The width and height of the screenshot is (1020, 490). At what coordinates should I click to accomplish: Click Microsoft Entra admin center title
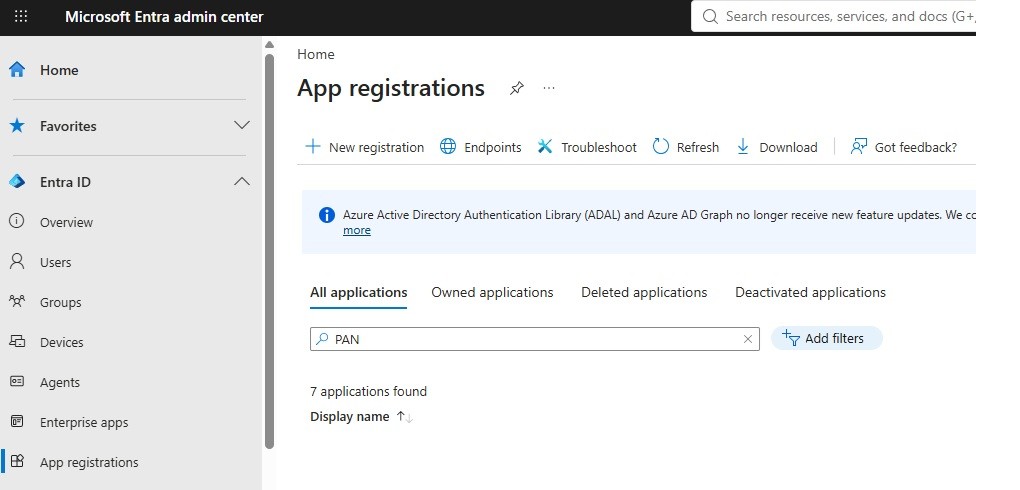pyautogui.click(x=164, y=17)
